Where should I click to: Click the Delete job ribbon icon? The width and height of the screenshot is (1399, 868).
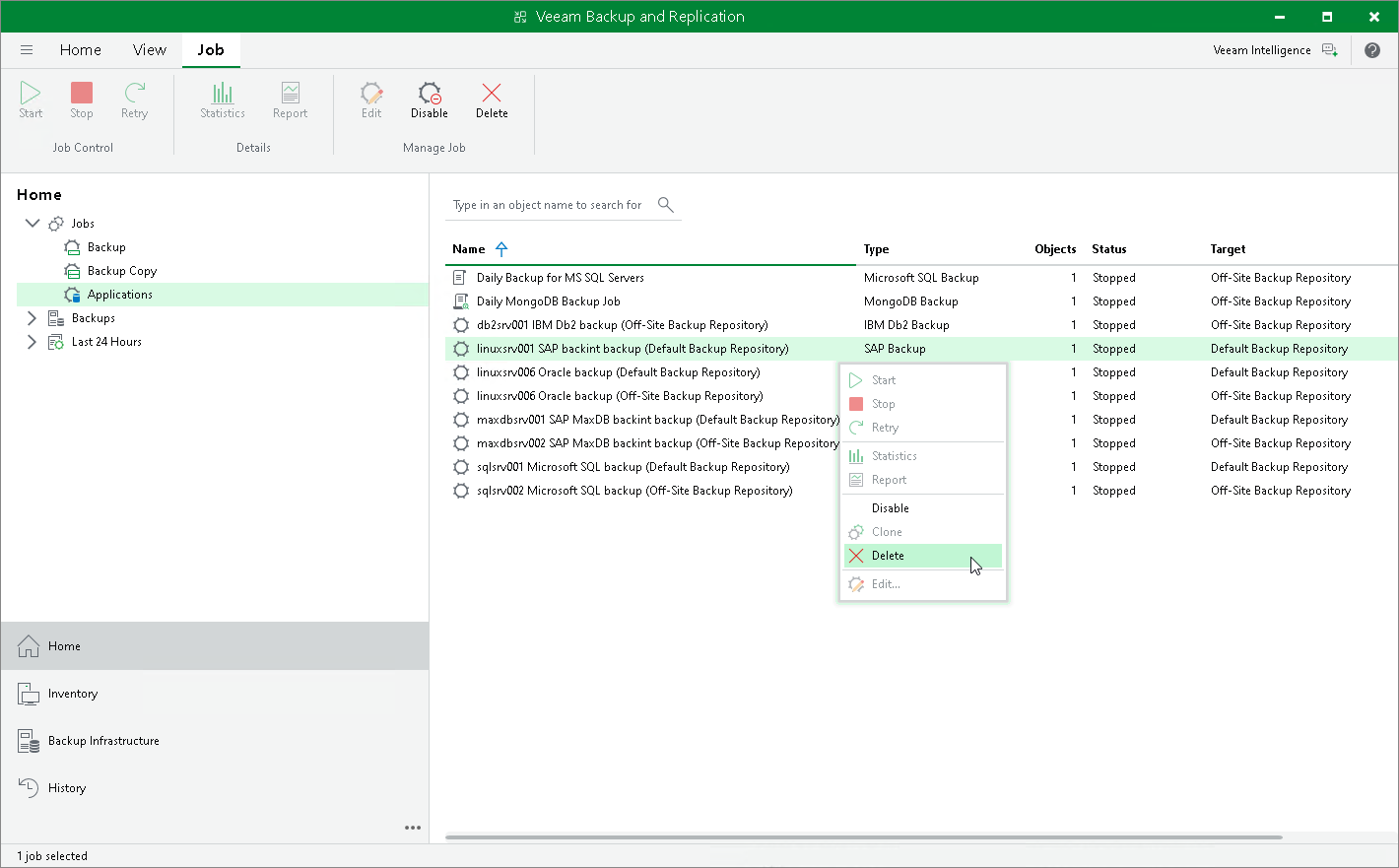[492, 100]
